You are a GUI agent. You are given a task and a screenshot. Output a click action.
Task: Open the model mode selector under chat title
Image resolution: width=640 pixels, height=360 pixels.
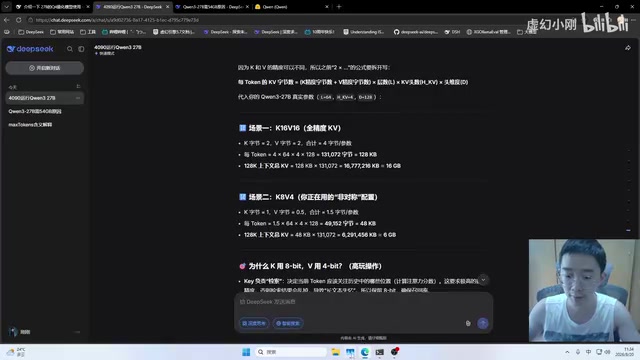point(105,53)
